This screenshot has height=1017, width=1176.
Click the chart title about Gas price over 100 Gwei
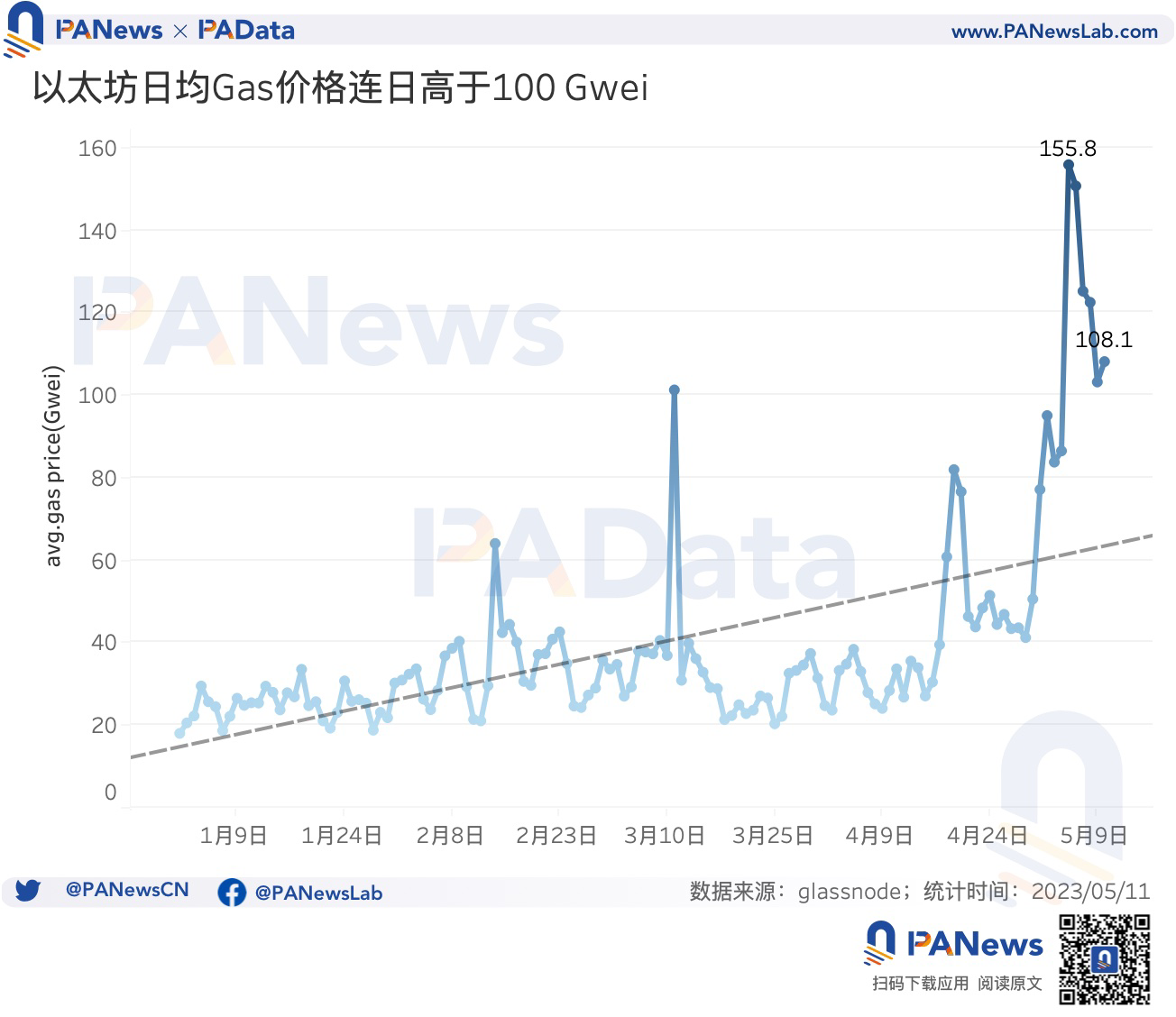[340, 88]
